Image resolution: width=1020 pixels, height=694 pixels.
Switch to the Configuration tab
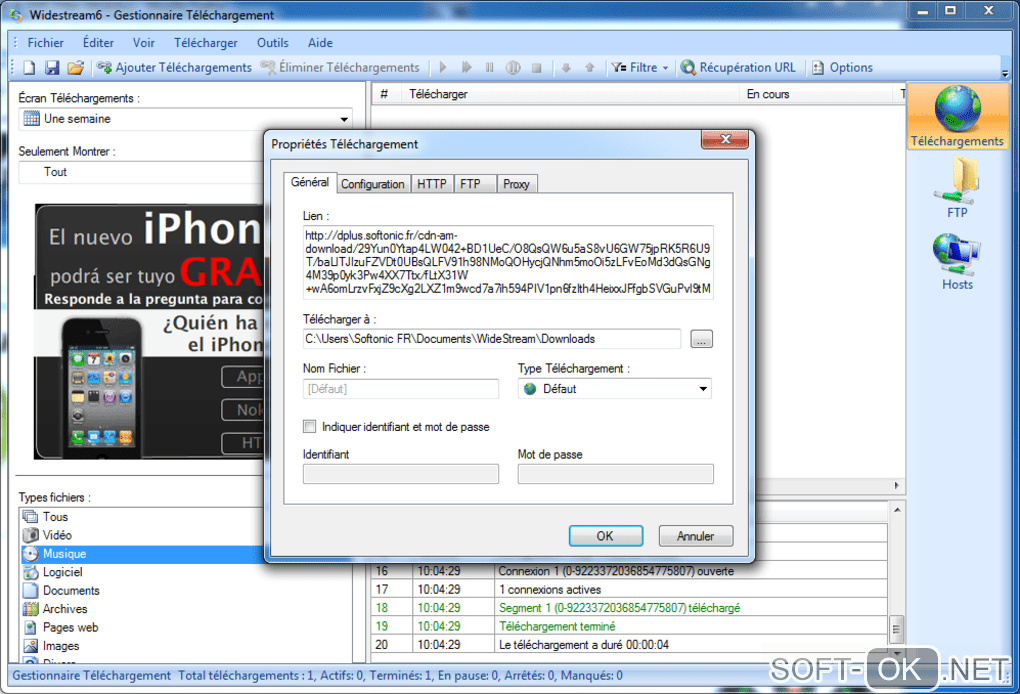[x=373, y=184]
